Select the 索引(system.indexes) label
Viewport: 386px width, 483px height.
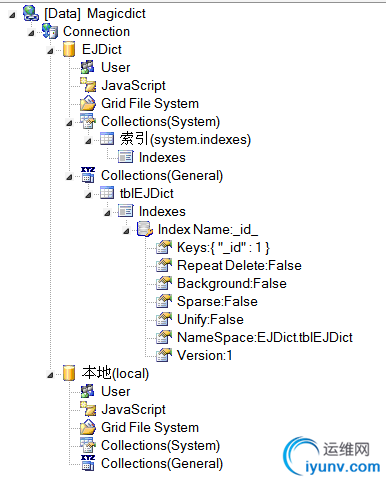coord(185,139)
